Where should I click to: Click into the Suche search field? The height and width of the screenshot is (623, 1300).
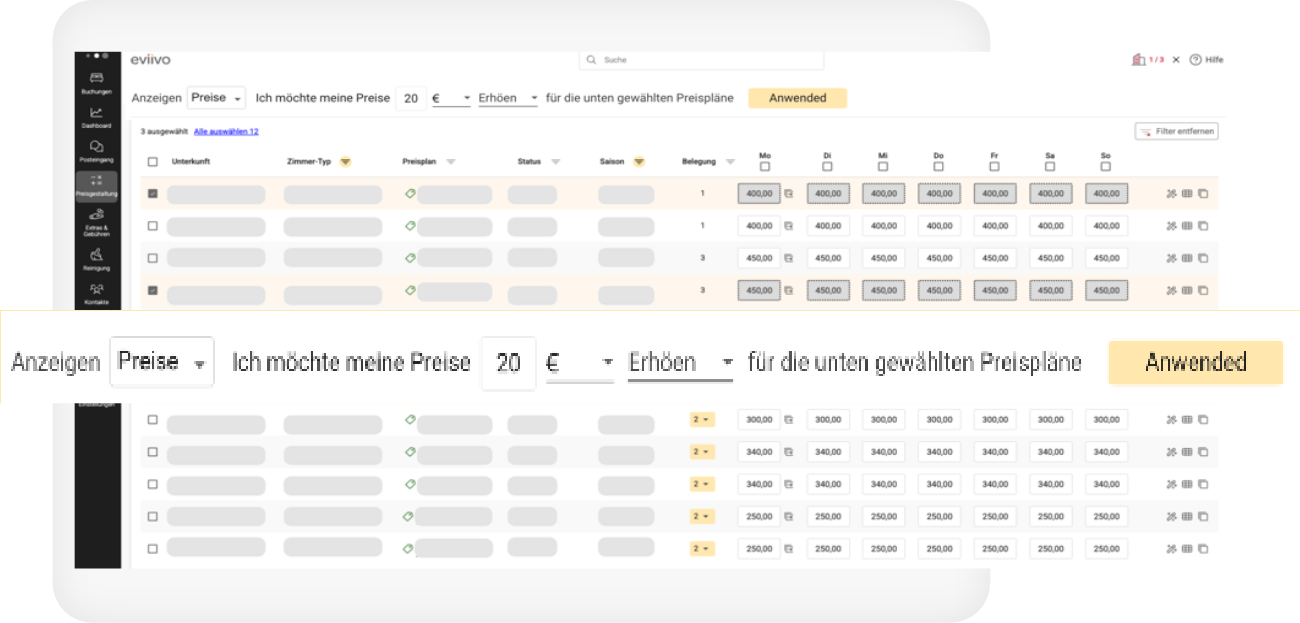coord(700,60)
